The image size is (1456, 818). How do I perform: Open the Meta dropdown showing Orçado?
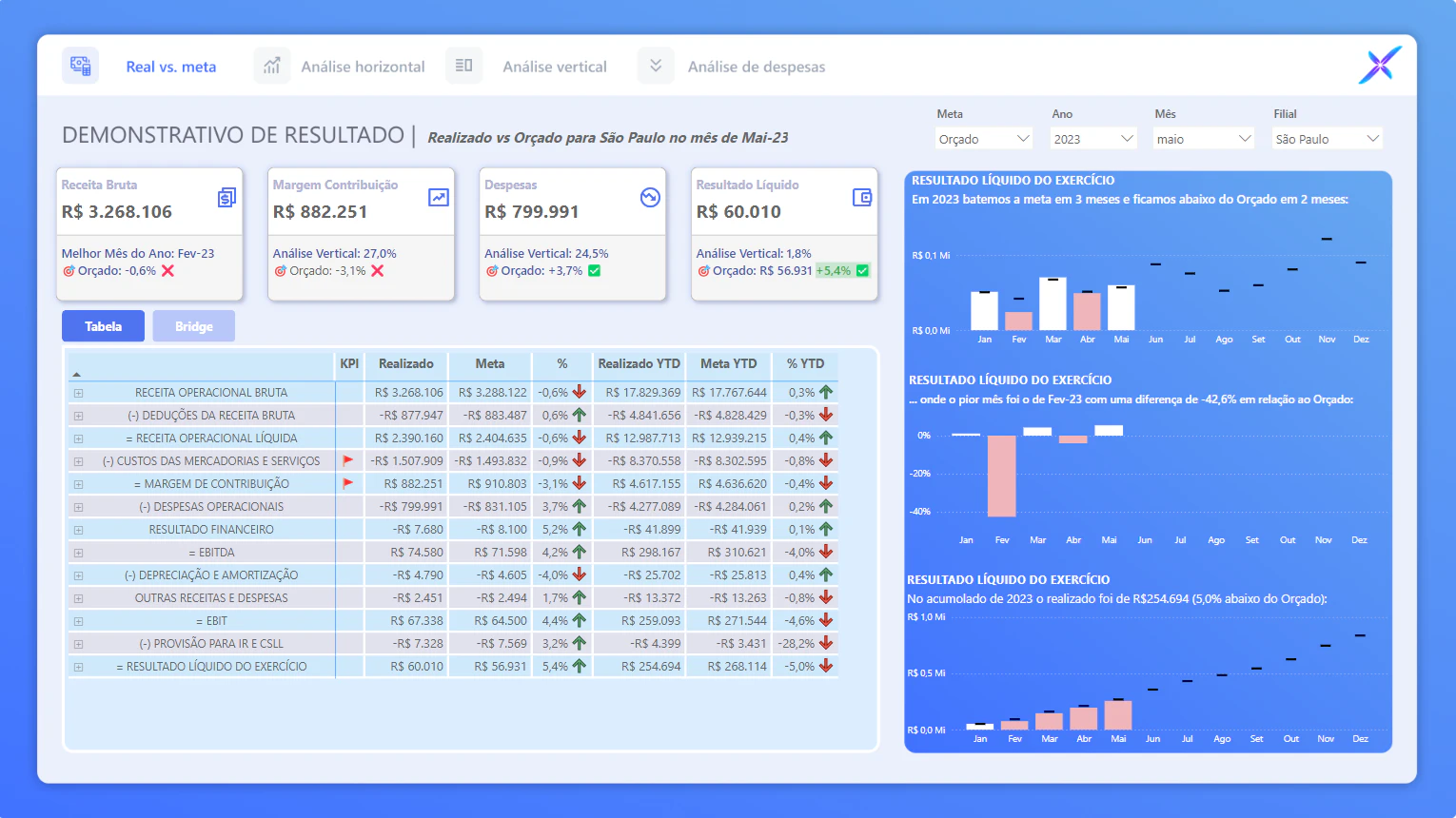984,139
